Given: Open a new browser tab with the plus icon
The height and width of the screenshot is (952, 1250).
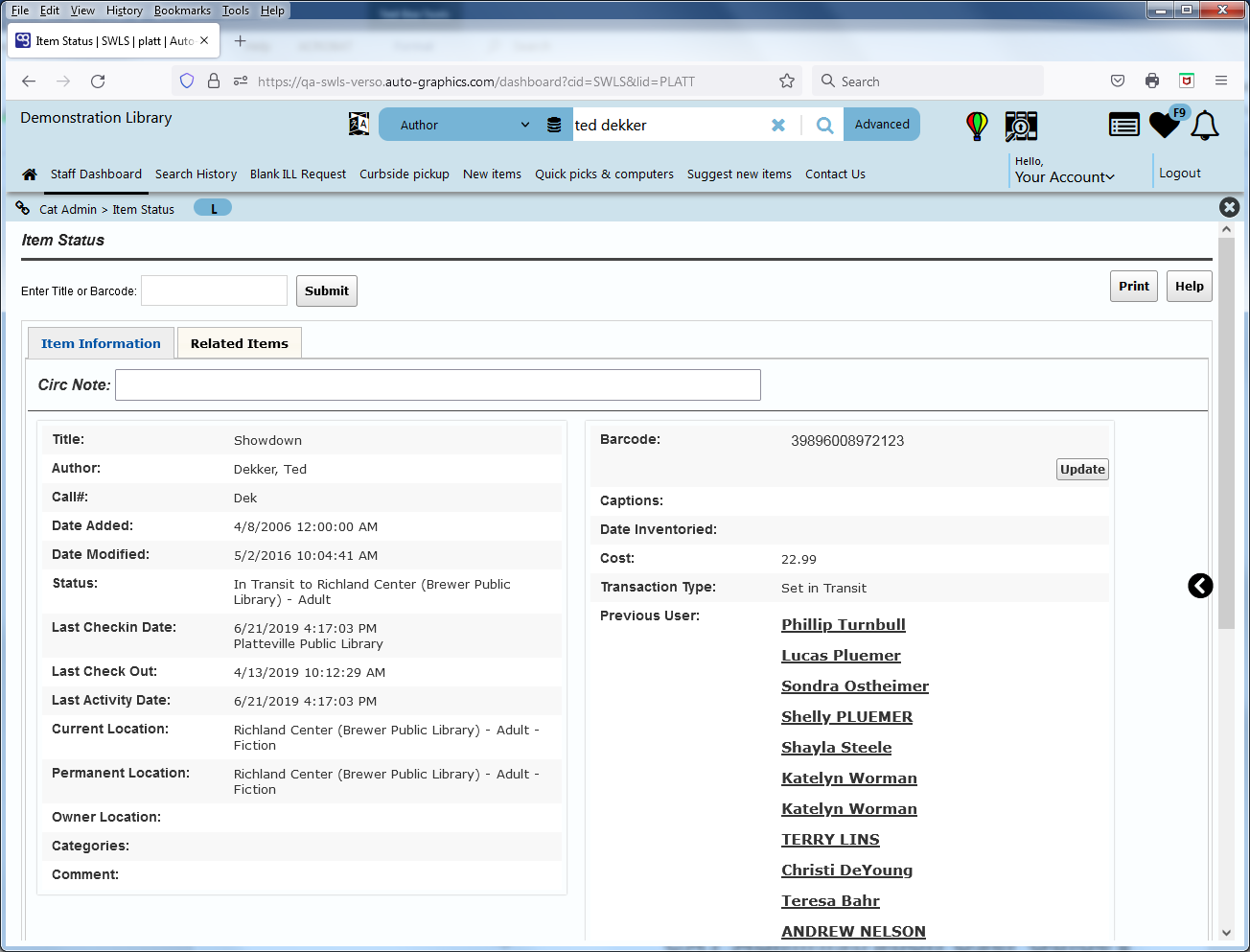Looking at the screenshot, I should 241,41.
